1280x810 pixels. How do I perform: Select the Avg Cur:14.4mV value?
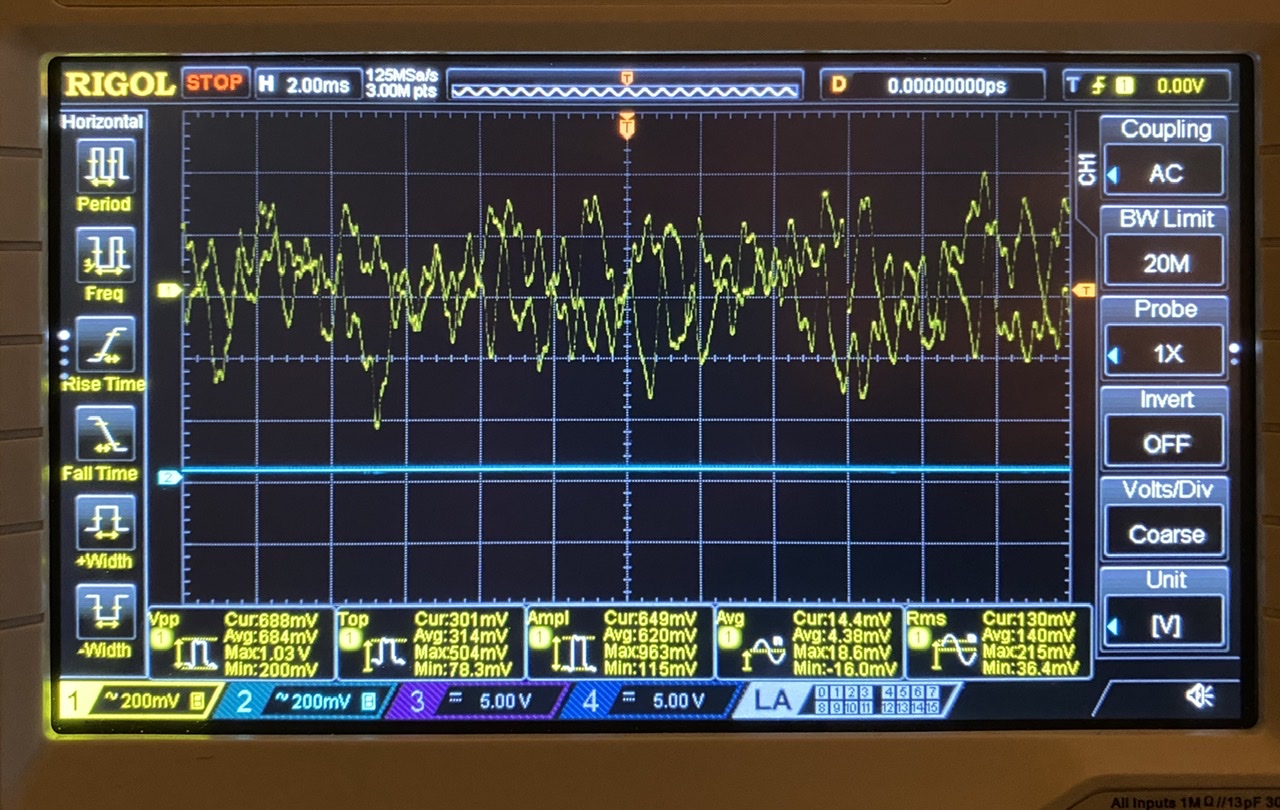tap(843, 618)
